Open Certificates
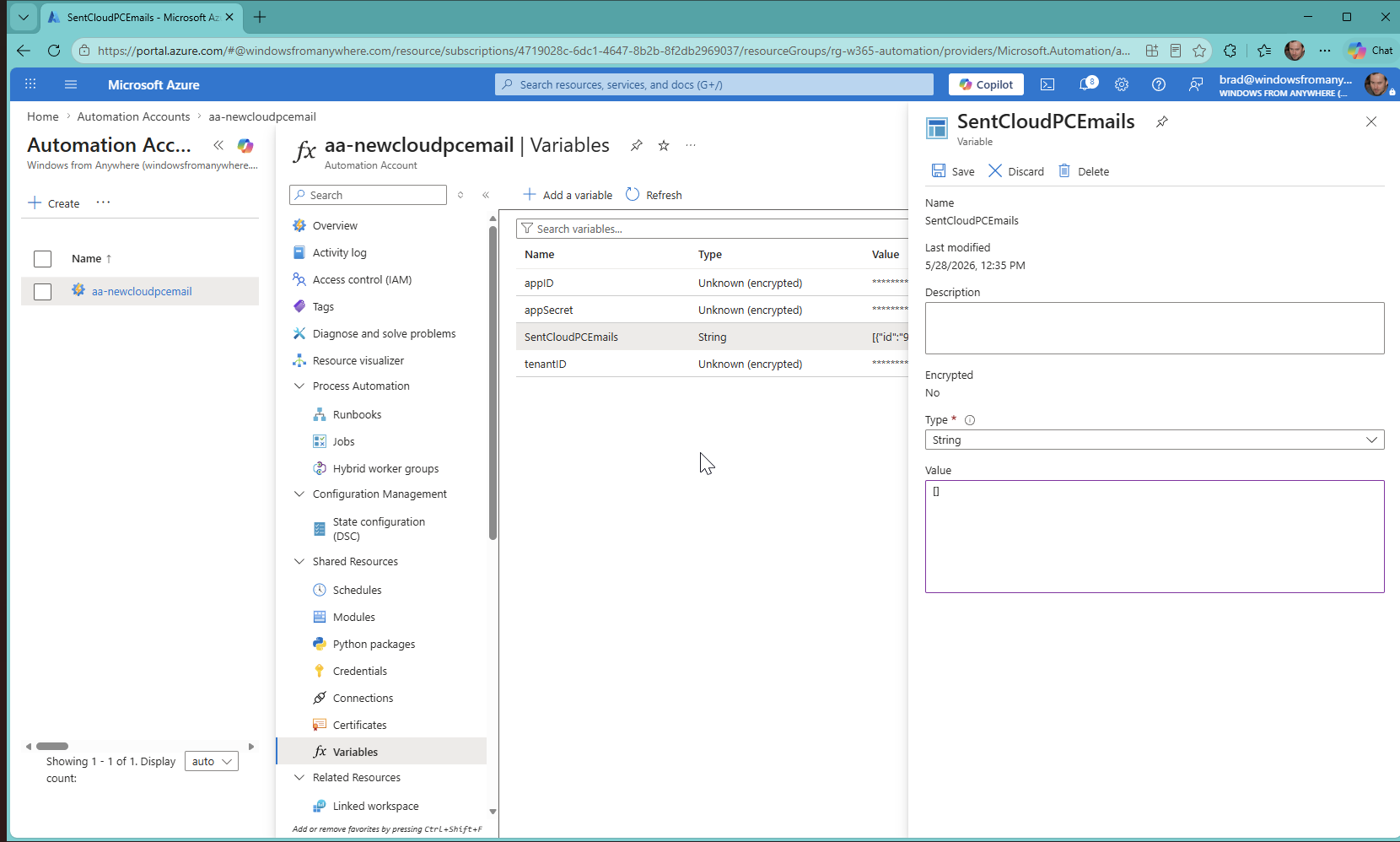The height and width of the screenshot is (842, 1400). click(x=359, y=725)
